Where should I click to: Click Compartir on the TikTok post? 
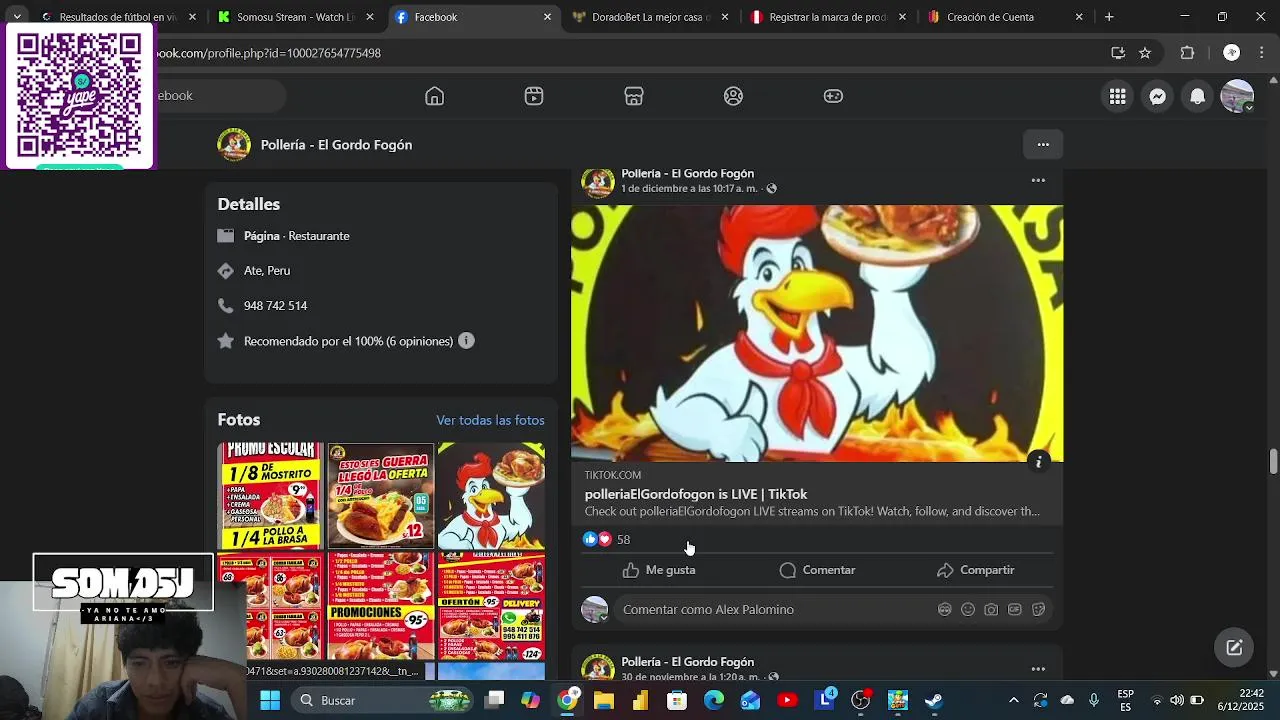click(x=975, y=570)
